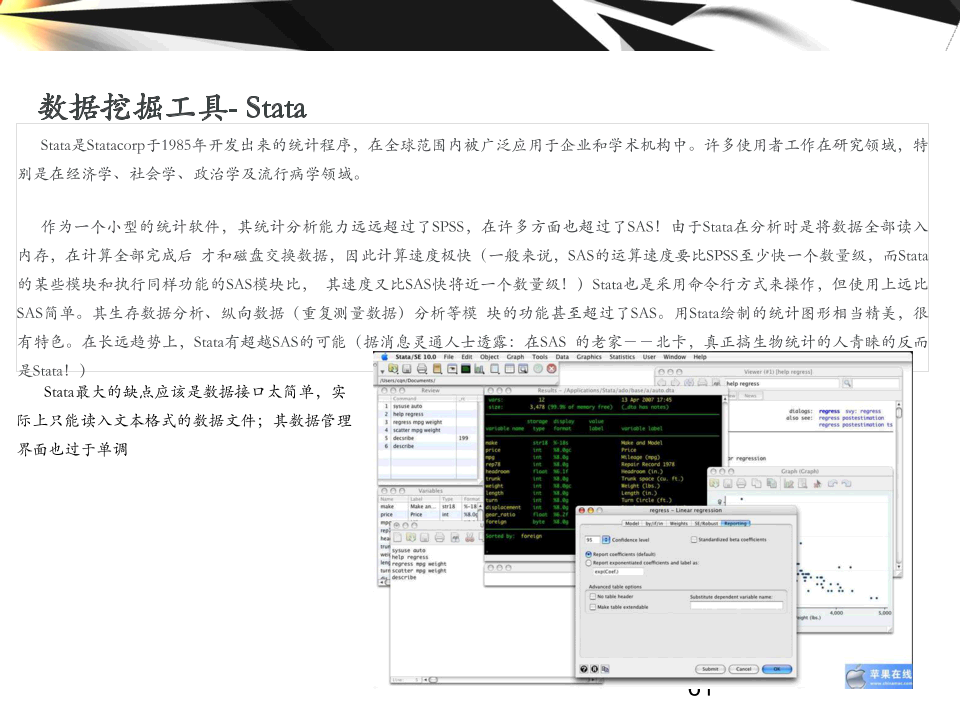This screenshot has height=720, width=960.
Task: Select the SE/Robust tab in regress dialog
Action: 706,523
